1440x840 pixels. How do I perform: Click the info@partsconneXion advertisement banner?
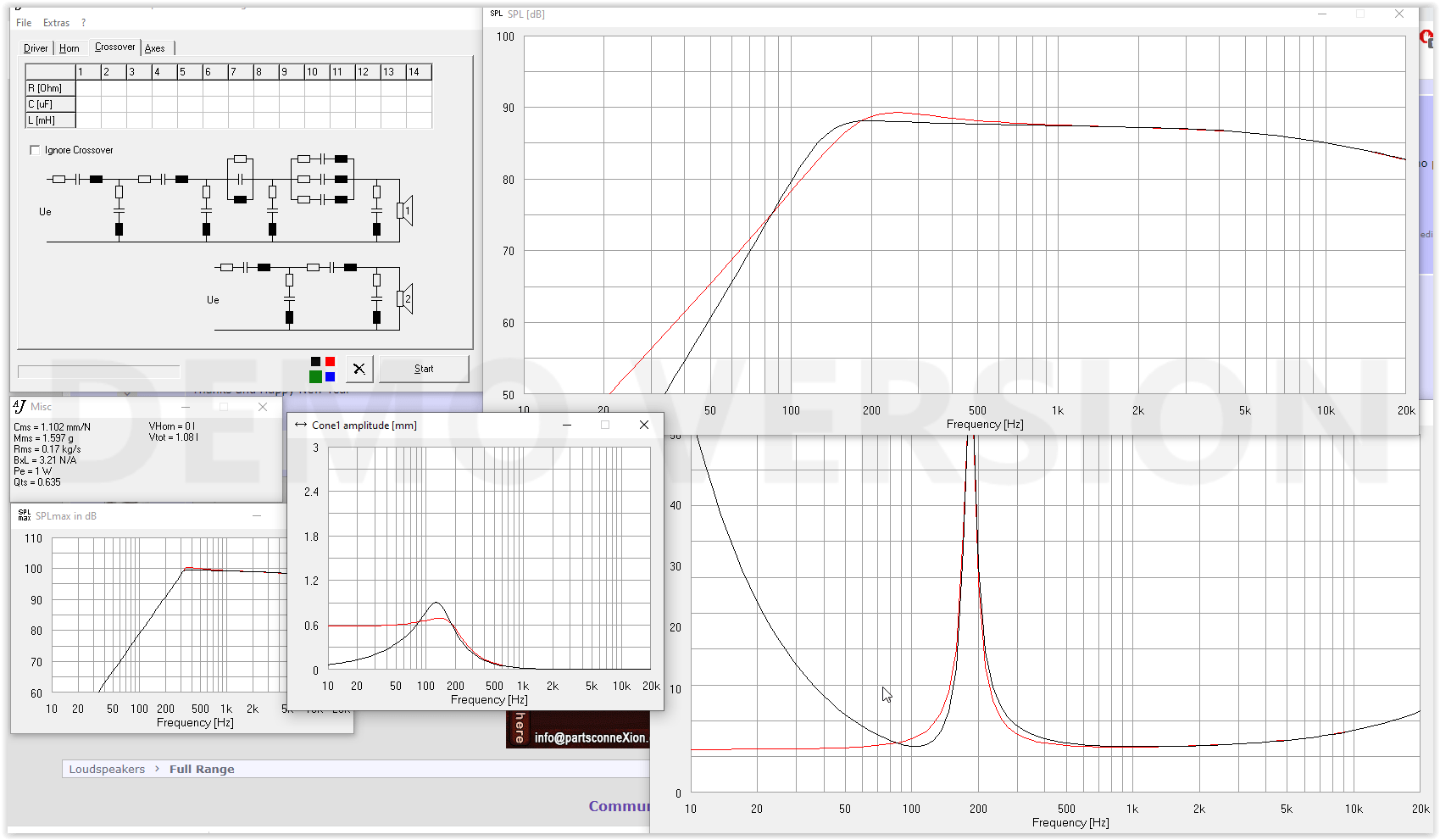578,729
